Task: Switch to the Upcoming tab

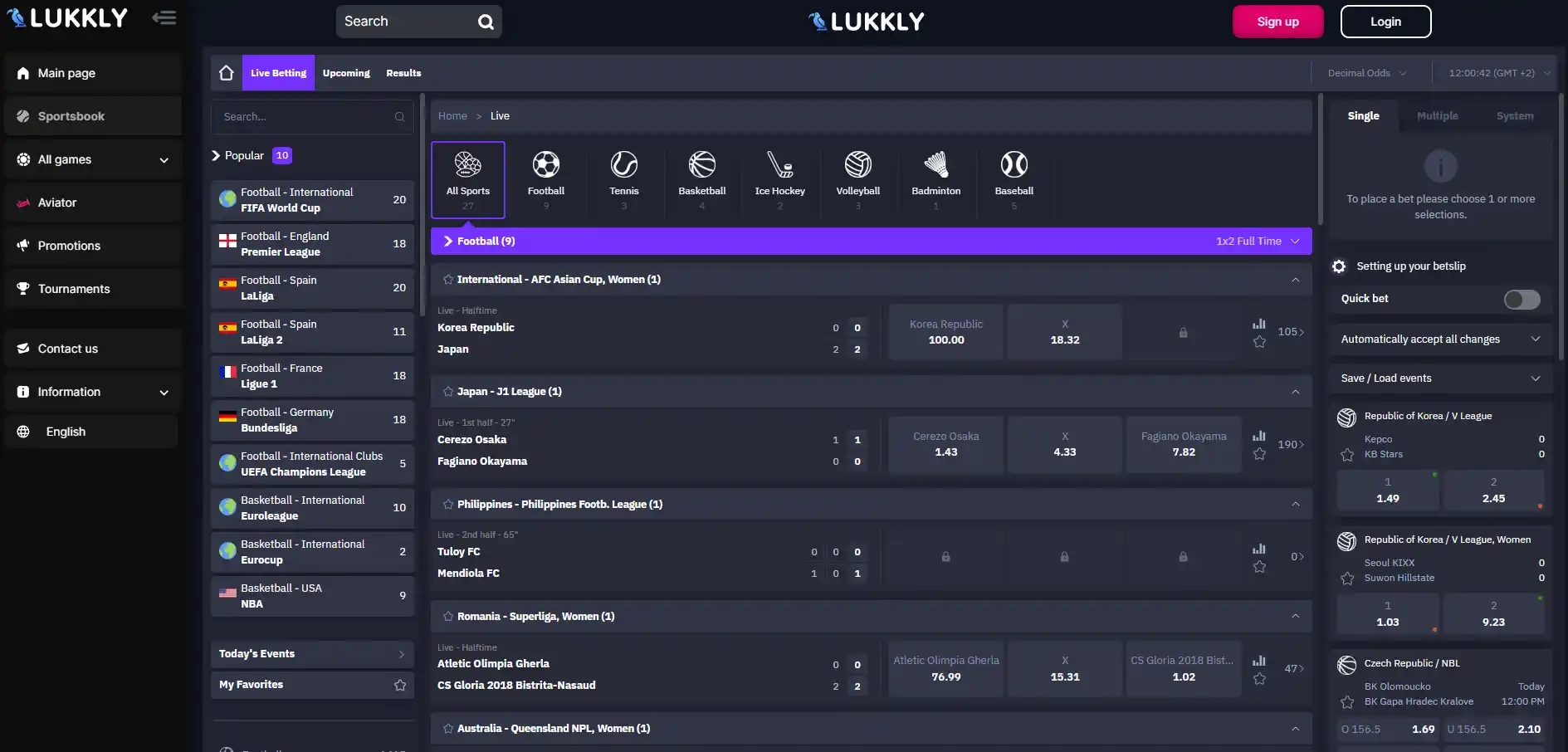Action: (346, 73)
